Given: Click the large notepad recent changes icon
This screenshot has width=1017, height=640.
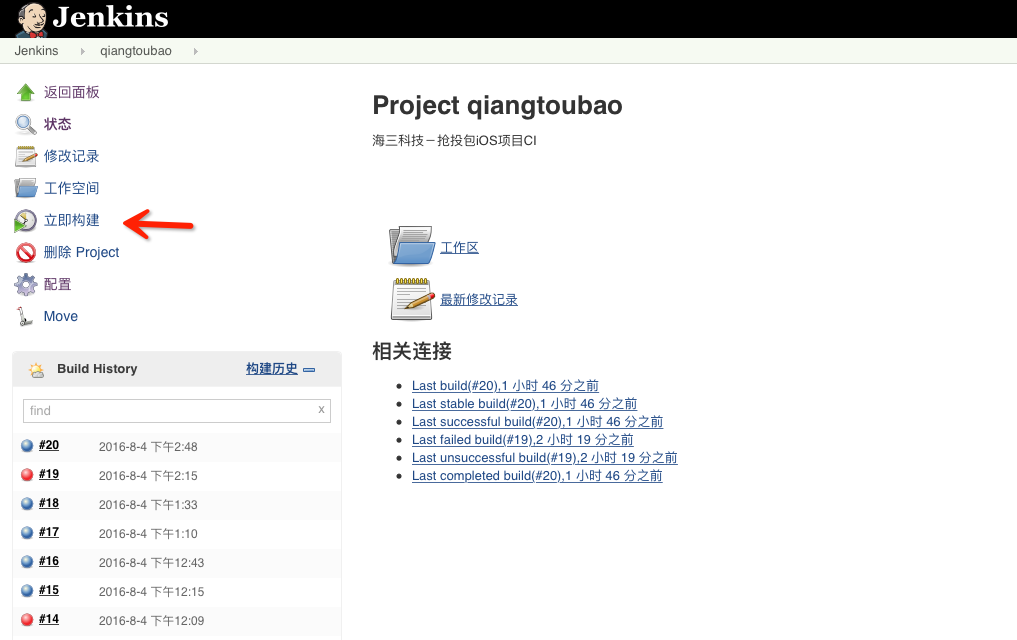Looking at the screenshot, I should click(412, 299).
